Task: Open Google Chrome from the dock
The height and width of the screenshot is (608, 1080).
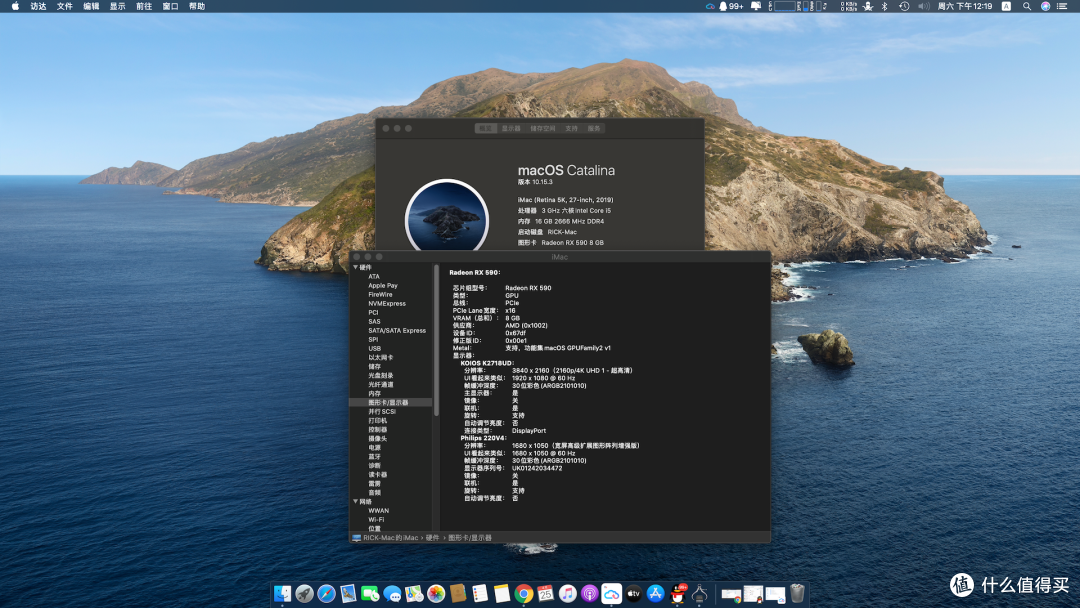Action: tap(523, 593)
